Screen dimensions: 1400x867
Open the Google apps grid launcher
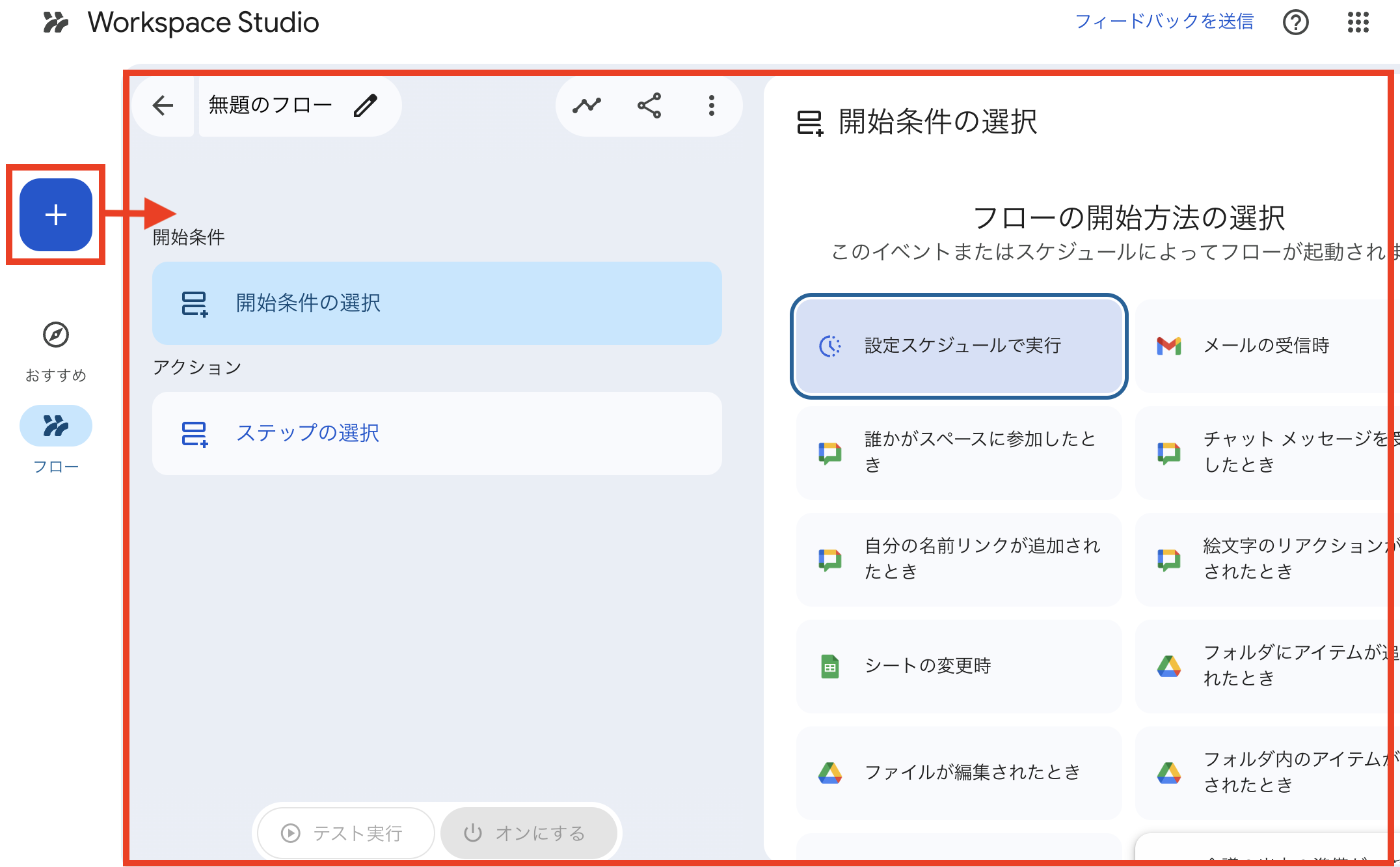pyautogui.click(x=1358, y=22)
